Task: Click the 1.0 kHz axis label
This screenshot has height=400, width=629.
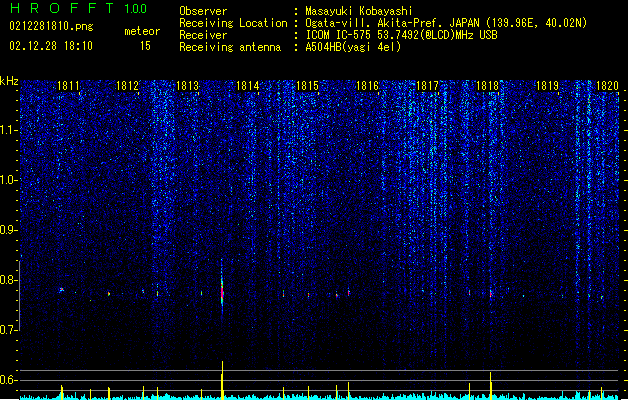Action: point(9,180)
